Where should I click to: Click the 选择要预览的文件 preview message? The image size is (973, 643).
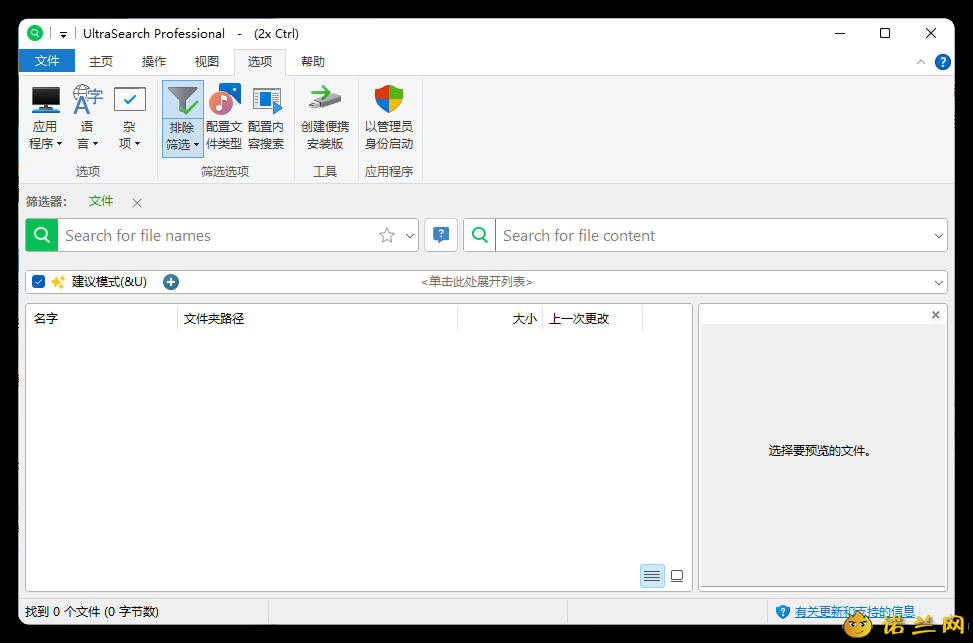[820, 451]
